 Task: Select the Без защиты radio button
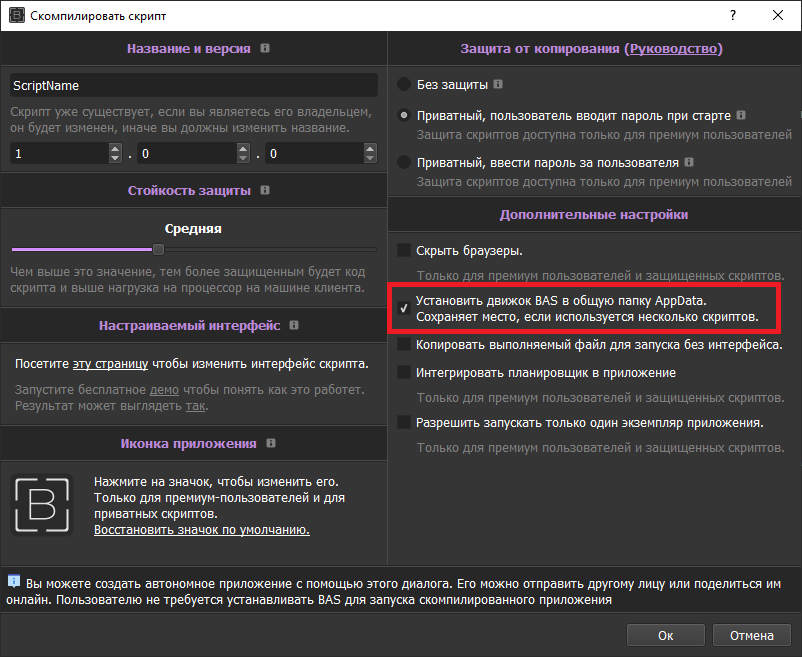(x=404, y=85)
